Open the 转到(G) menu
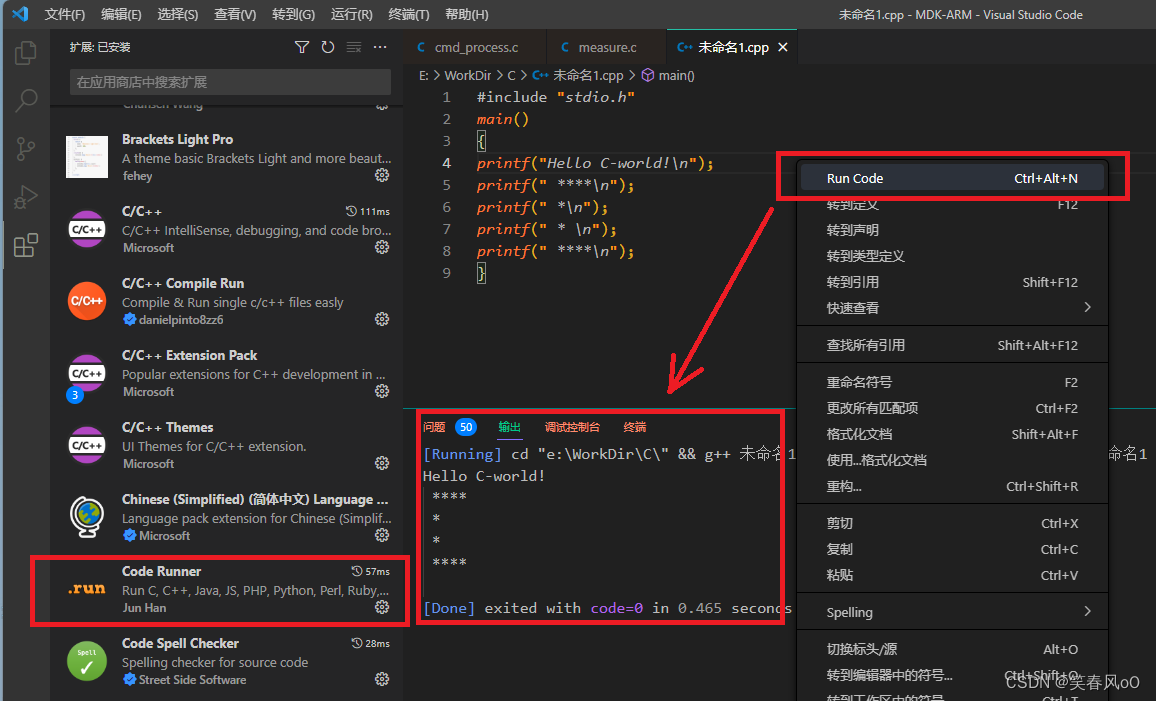Image resolution: width=1156 pixels, height=701 pixels. pos(293,14)
